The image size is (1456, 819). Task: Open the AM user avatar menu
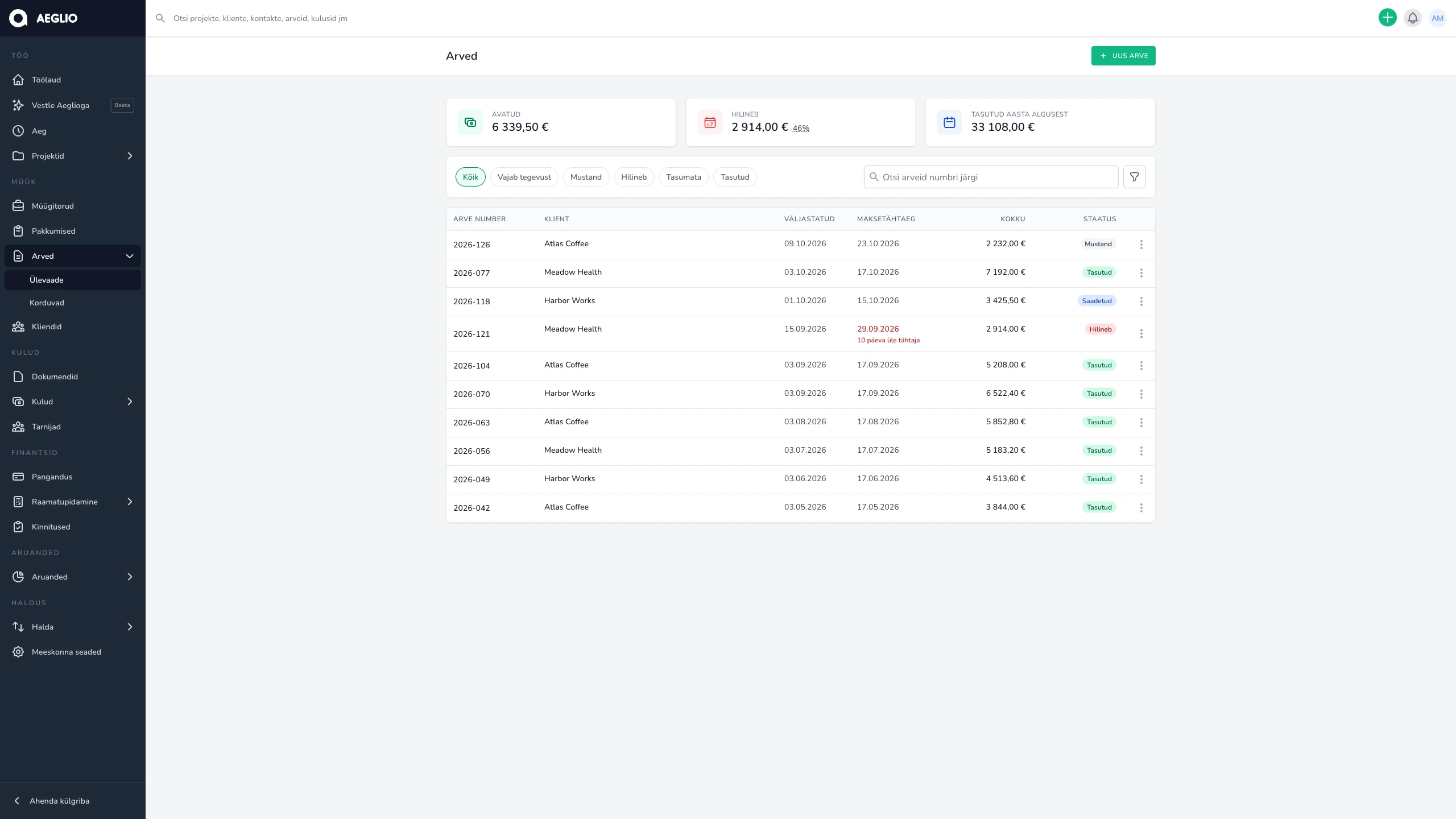[1437, 18]
